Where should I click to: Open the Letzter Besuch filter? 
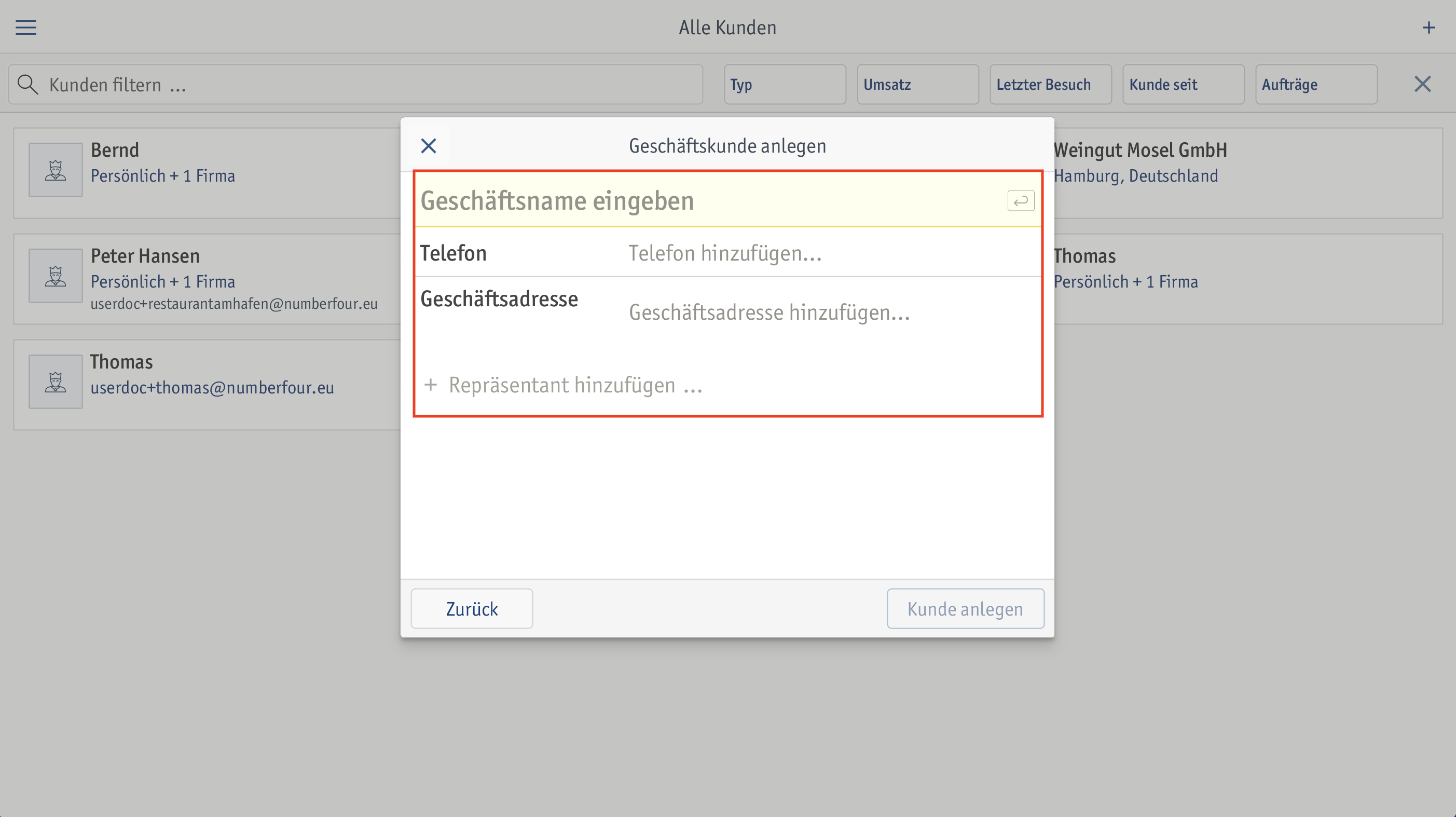pyautogui.click(x=1050, y=84)
